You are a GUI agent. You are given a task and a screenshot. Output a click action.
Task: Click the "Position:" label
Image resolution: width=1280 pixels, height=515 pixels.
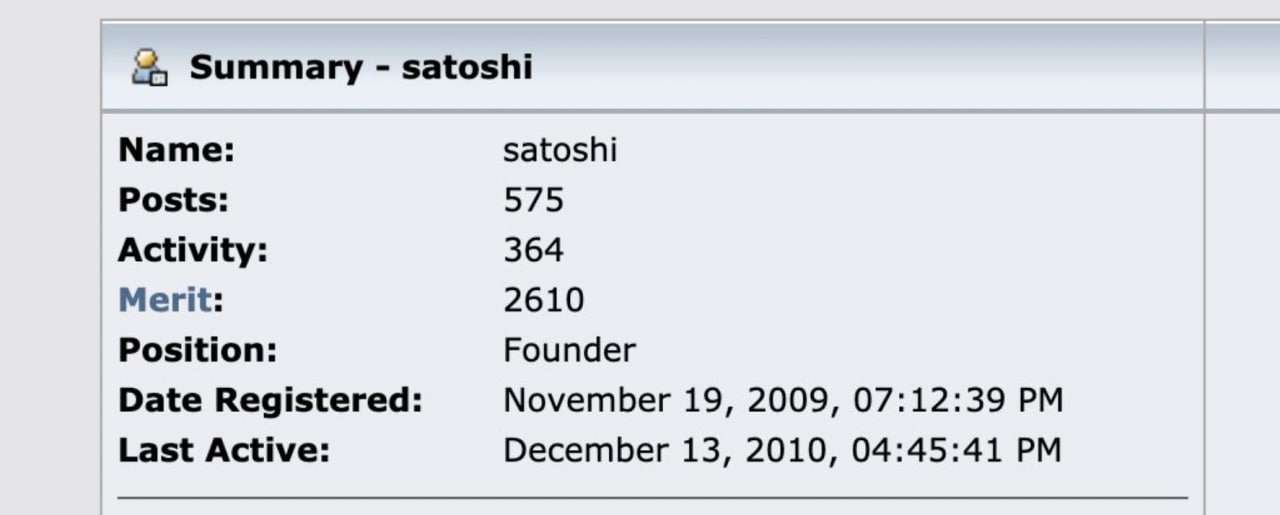point(197,350)
